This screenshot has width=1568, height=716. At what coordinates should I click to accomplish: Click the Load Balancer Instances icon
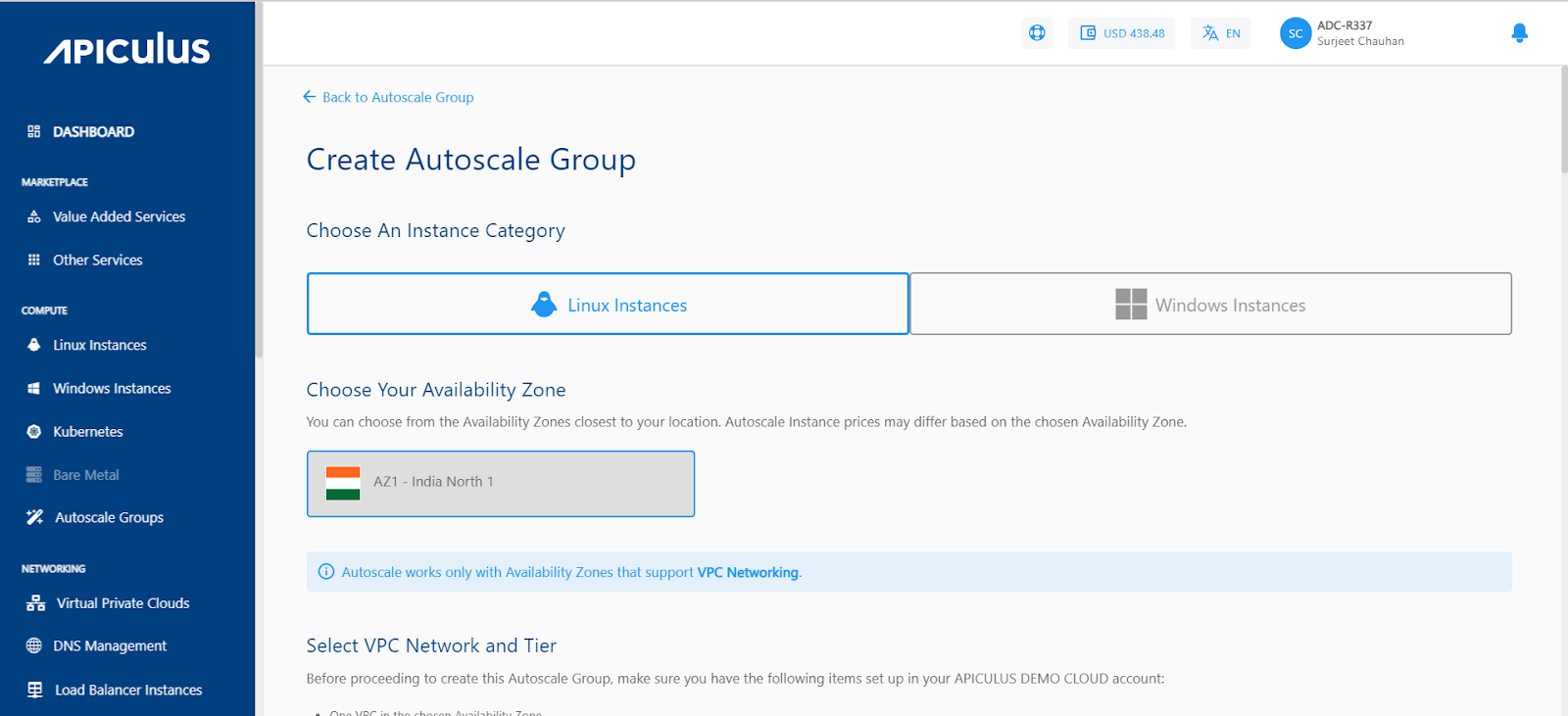(35, 690)
